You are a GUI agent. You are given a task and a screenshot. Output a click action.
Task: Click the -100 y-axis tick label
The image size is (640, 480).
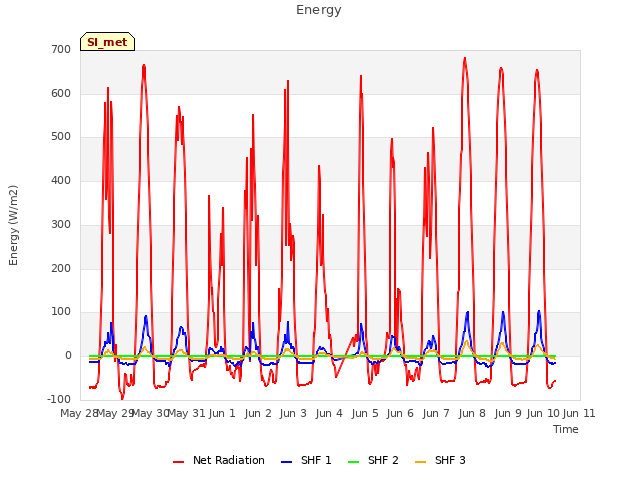pyautogui.click(x=59, y=399)
